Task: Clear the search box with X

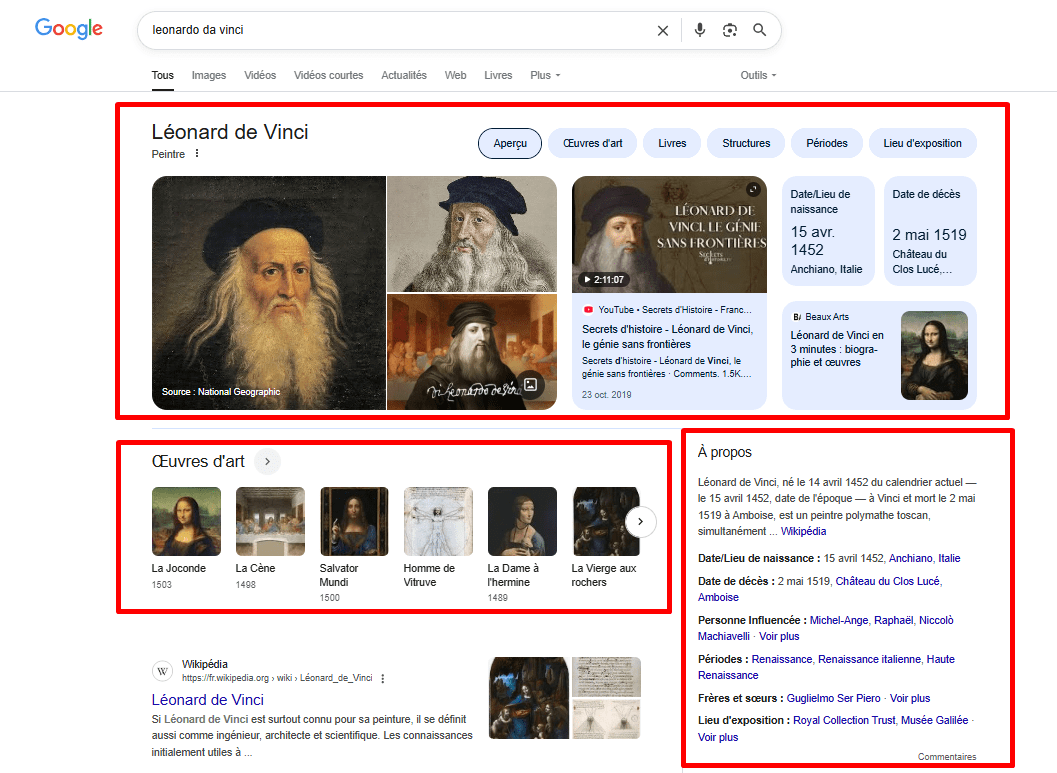Action: point(663,30)
